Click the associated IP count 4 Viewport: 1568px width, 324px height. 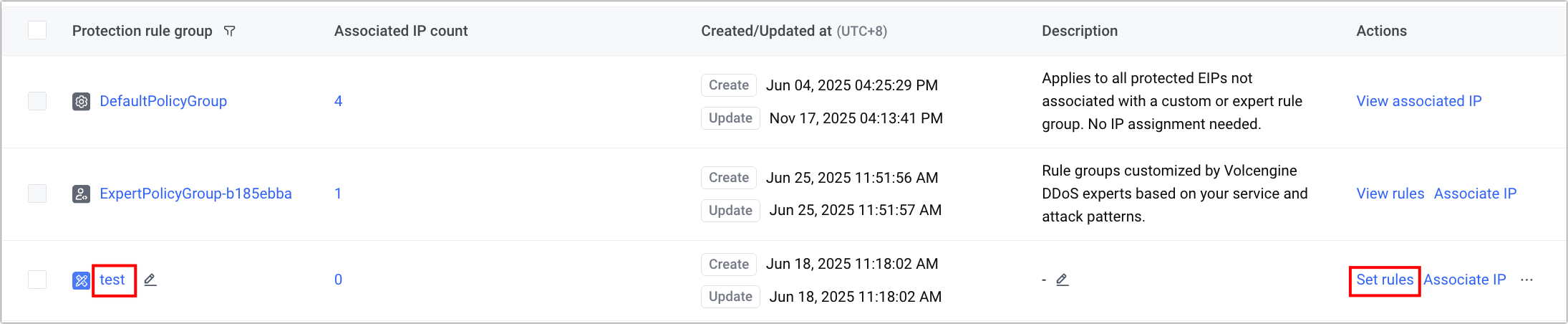tap(338, 101)
